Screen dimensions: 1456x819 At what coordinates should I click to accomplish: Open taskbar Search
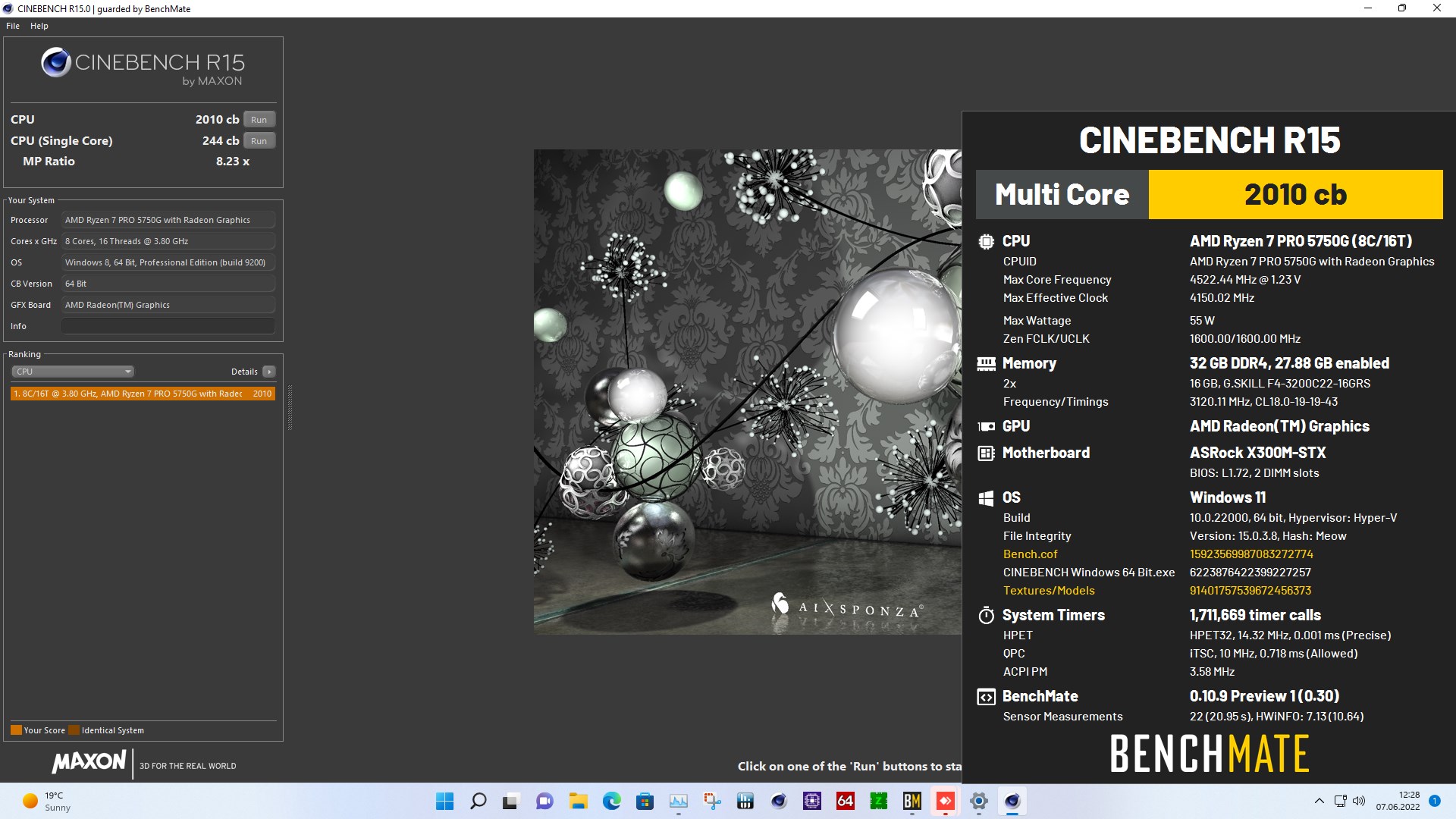479,801
